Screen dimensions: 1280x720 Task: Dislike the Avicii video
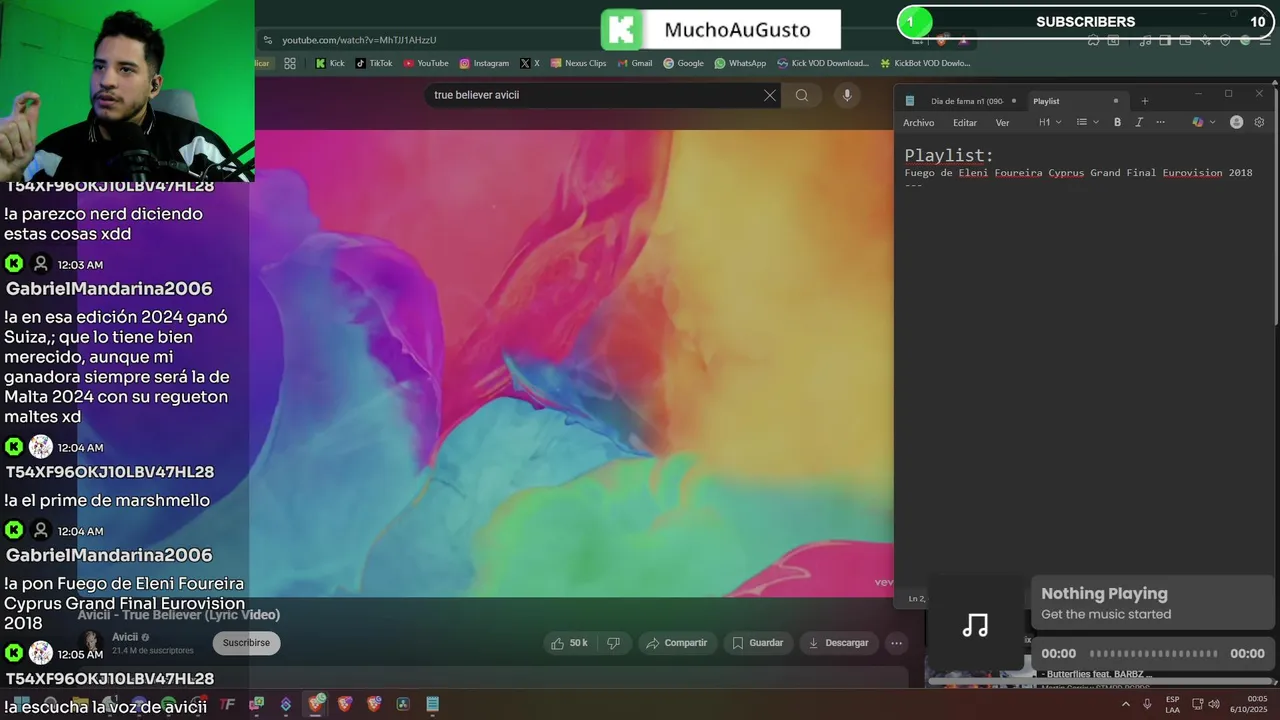click(x=614, y=643)
